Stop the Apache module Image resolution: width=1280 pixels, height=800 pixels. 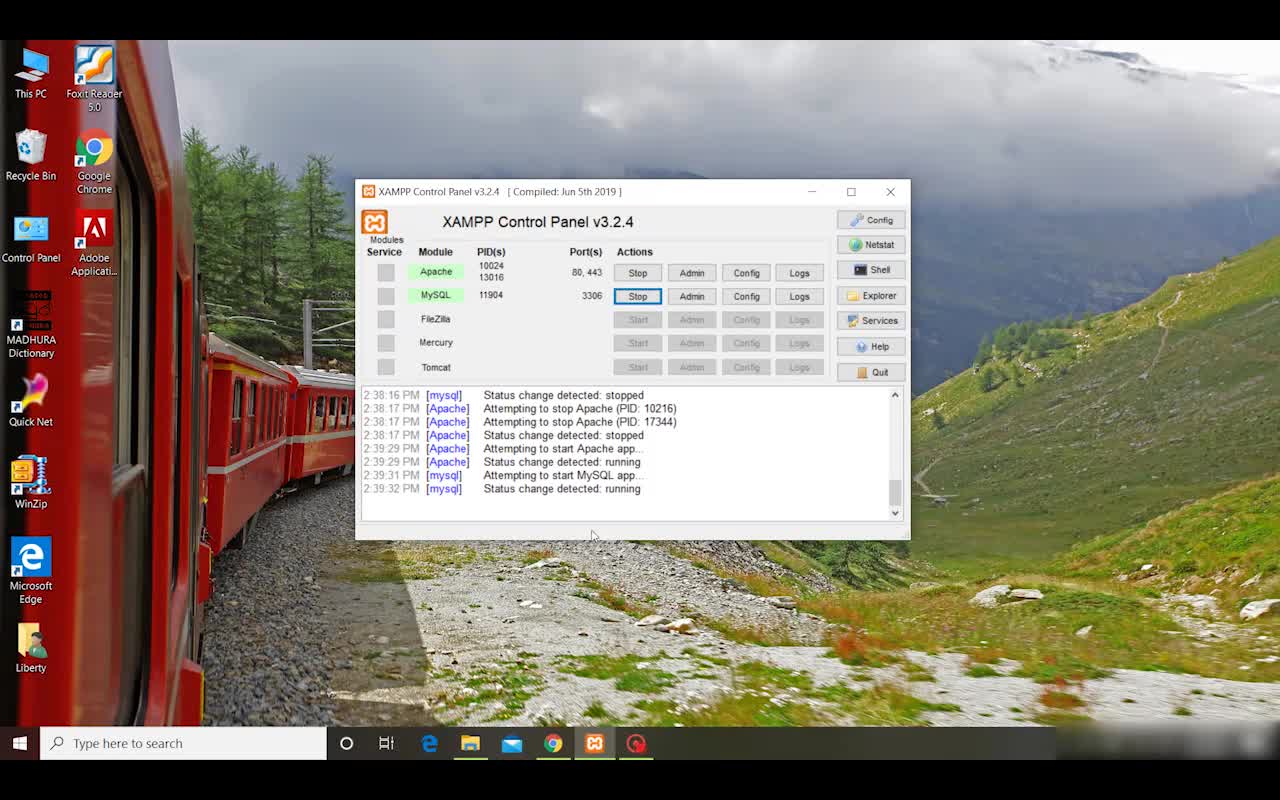[638, 273]
